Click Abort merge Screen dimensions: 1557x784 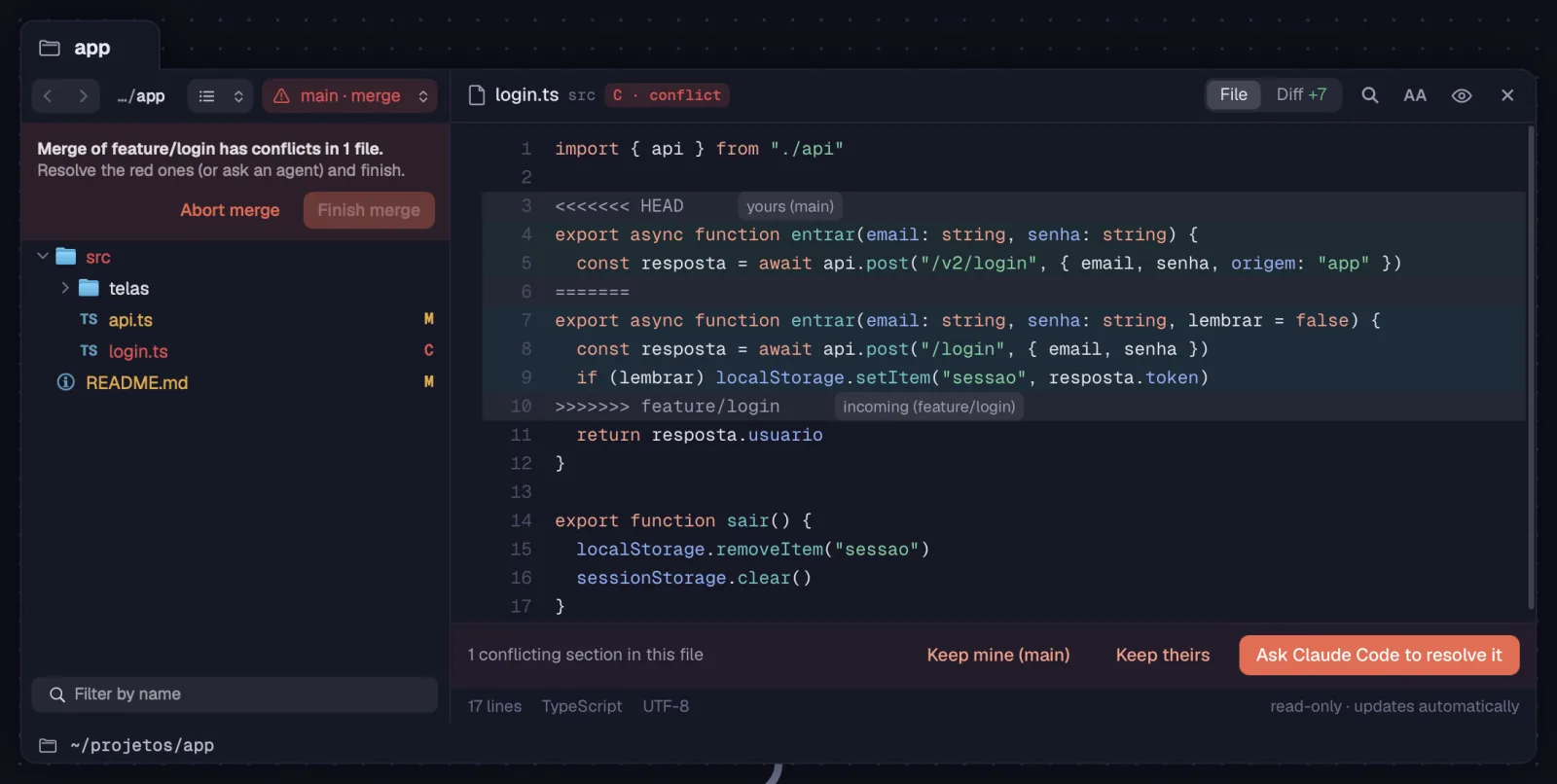230,210
